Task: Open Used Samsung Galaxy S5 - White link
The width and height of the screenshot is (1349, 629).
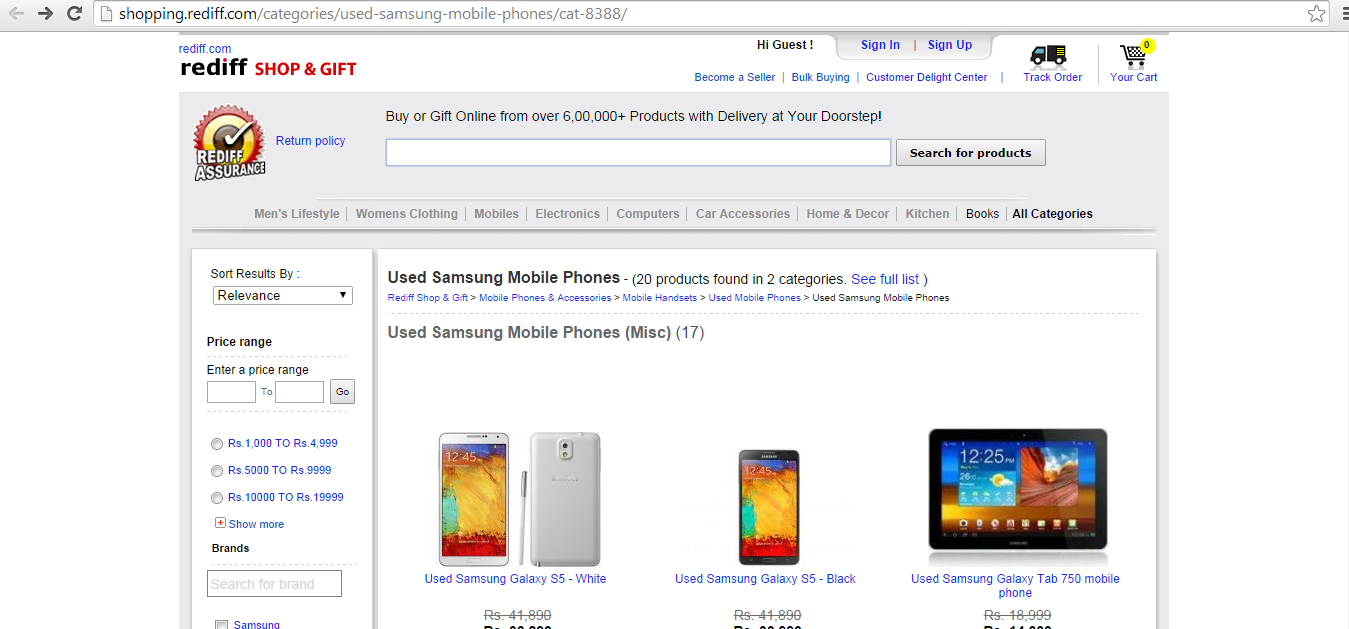Action: pos(515,579)
